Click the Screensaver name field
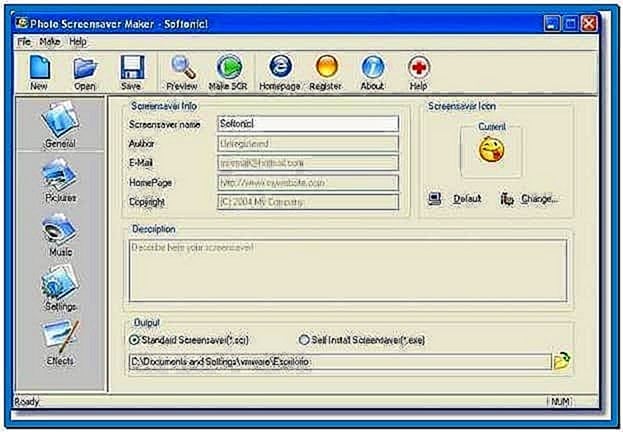The height and width of the screenshot is (432, 623). [x=308, y=124]
